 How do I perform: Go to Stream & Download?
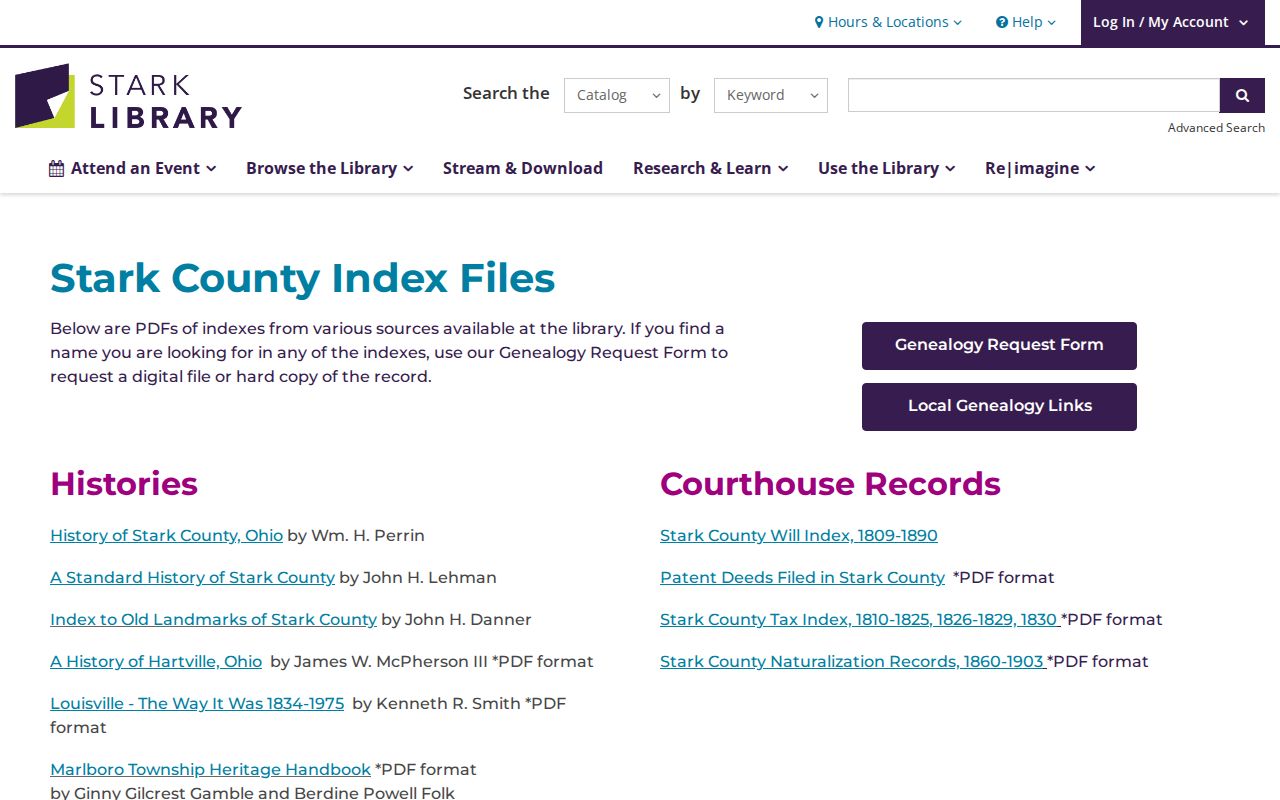pos(523,168)
